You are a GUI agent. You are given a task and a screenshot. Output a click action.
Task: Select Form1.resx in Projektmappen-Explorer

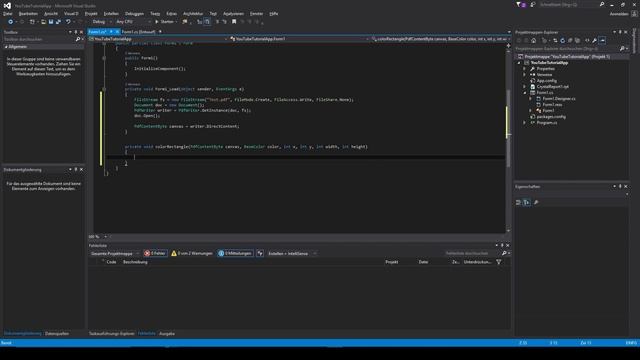point(552,104)
